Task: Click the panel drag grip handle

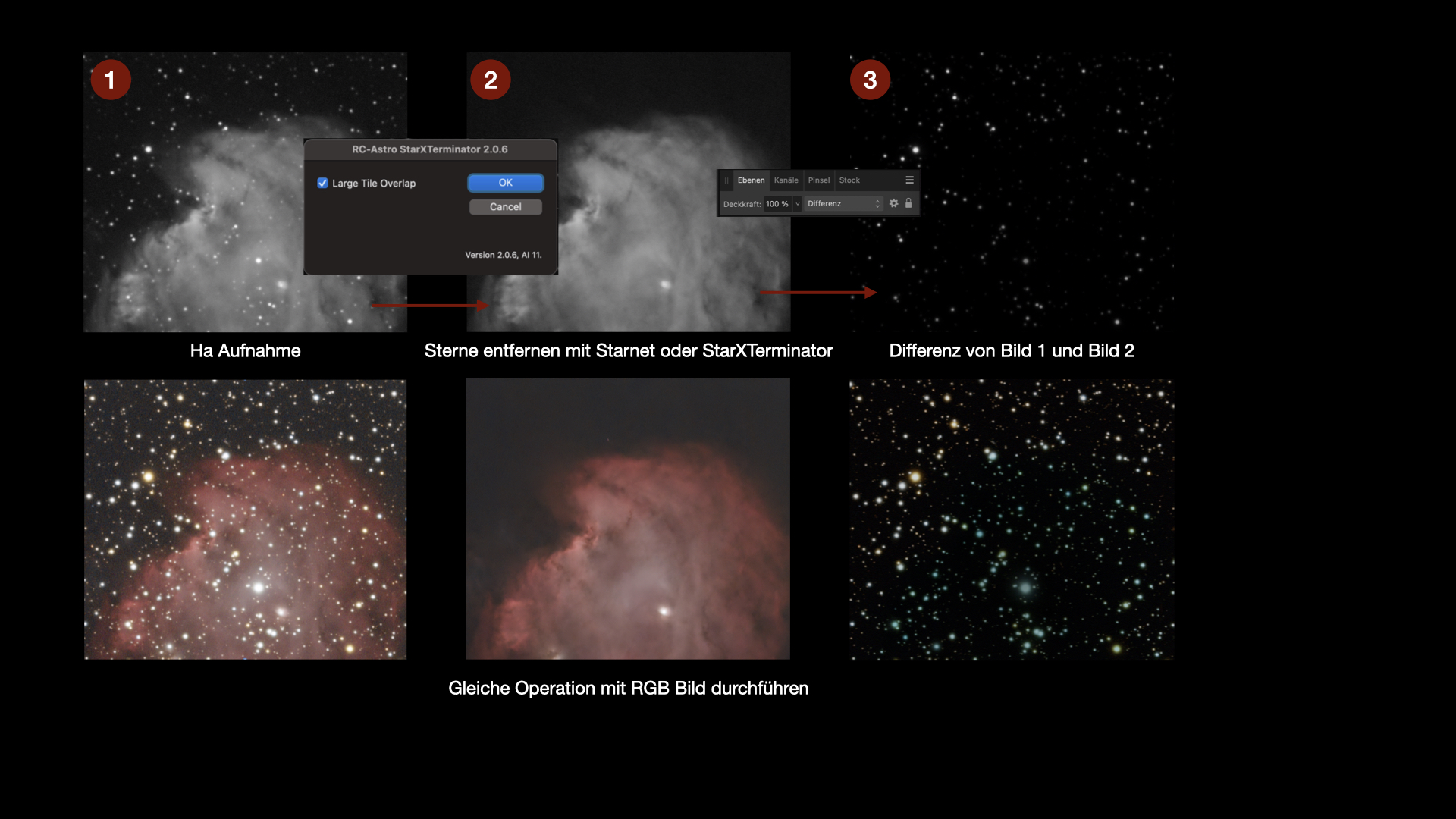Action: (x=726, y=180)
